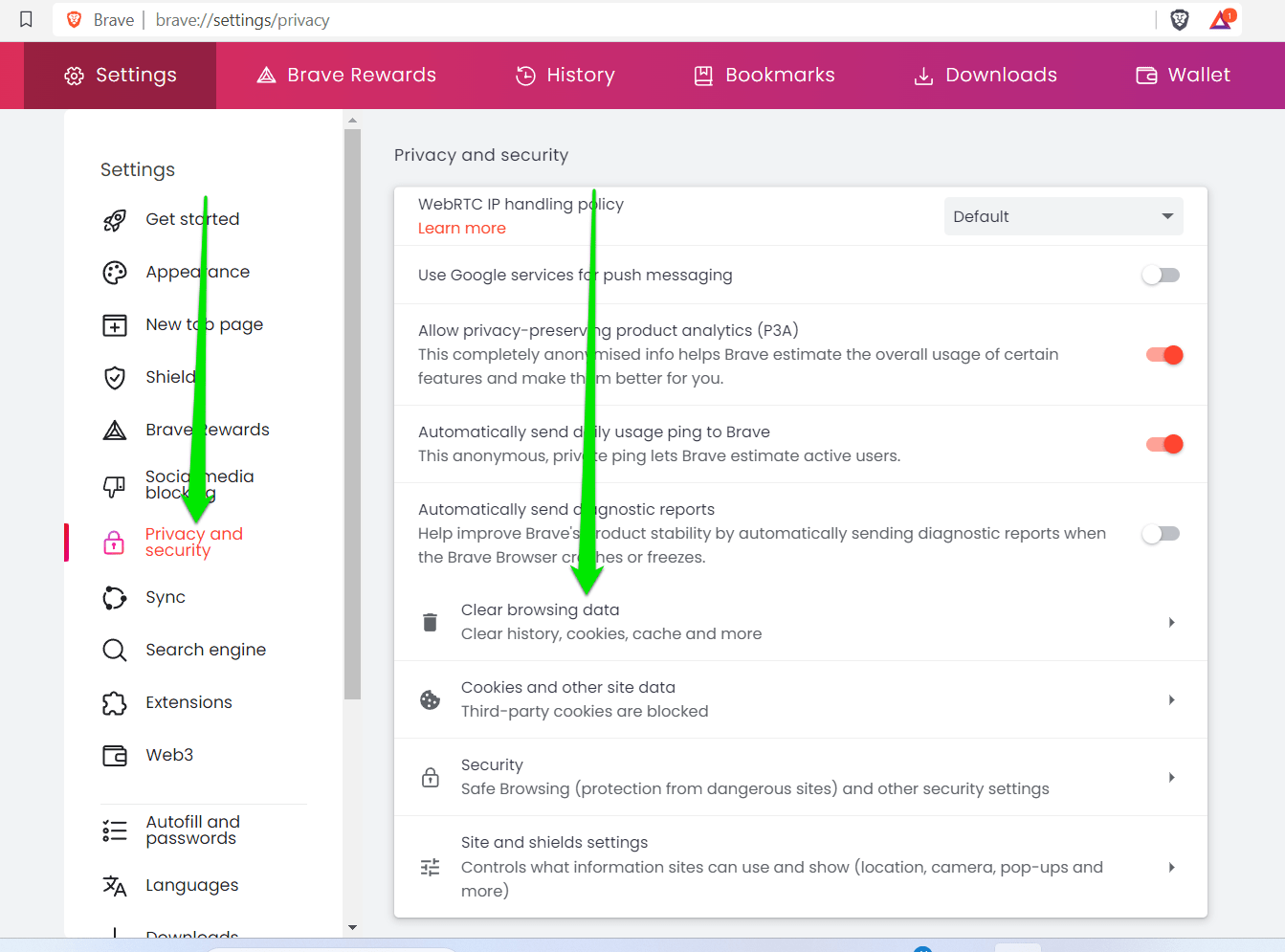Click the bookmark icon in address bar
This screenshot has width=1285, height=952.
[x=27, y=19]
